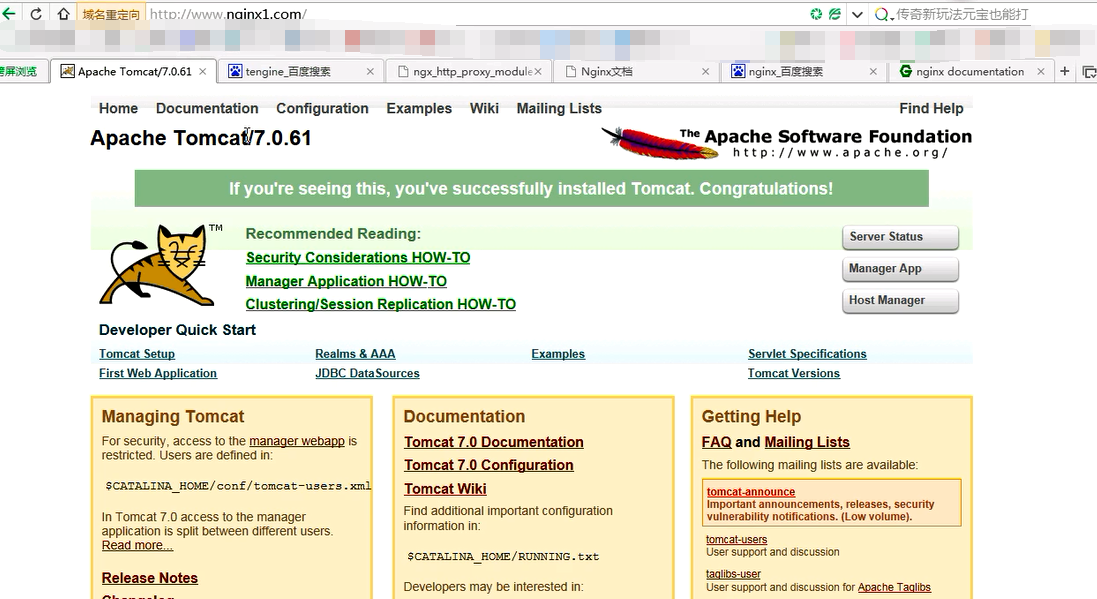Screen dimensions: 1097x599
Task: Follow the manager webapp link
Action: (297, 441)
